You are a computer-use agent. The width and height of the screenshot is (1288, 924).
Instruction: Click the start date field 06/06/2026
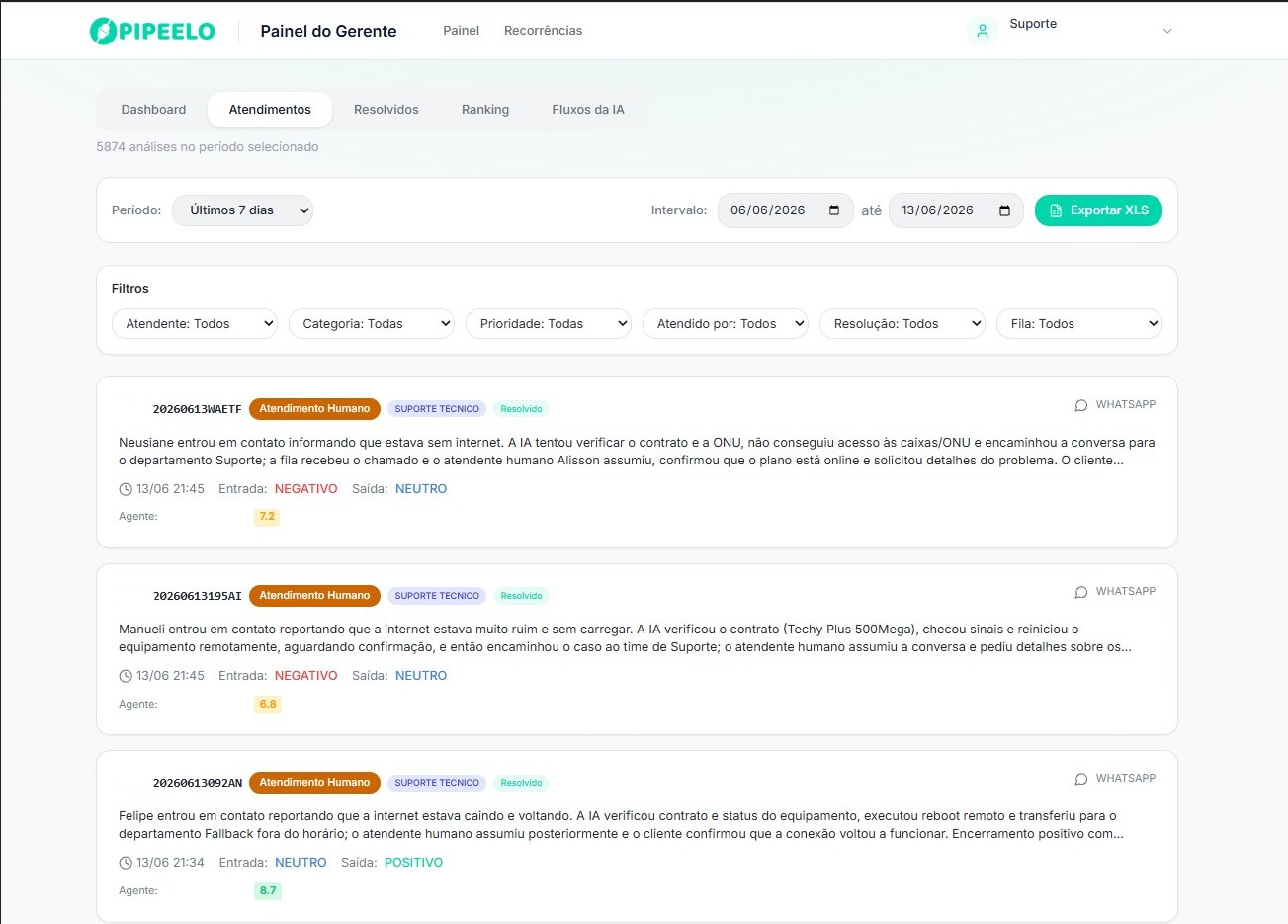[785, 210]
